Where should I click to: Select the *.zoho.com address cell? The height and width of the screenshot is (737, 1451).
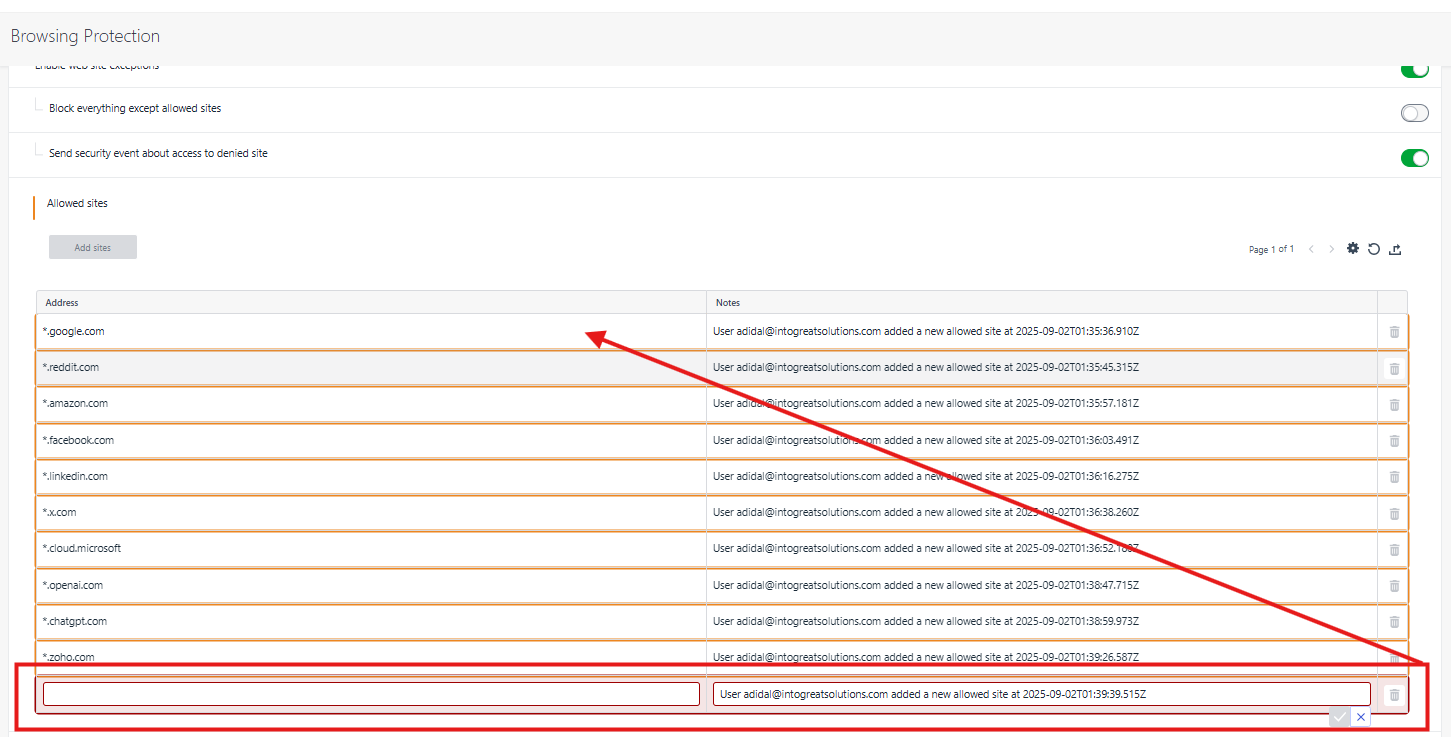tap(371, 657)
